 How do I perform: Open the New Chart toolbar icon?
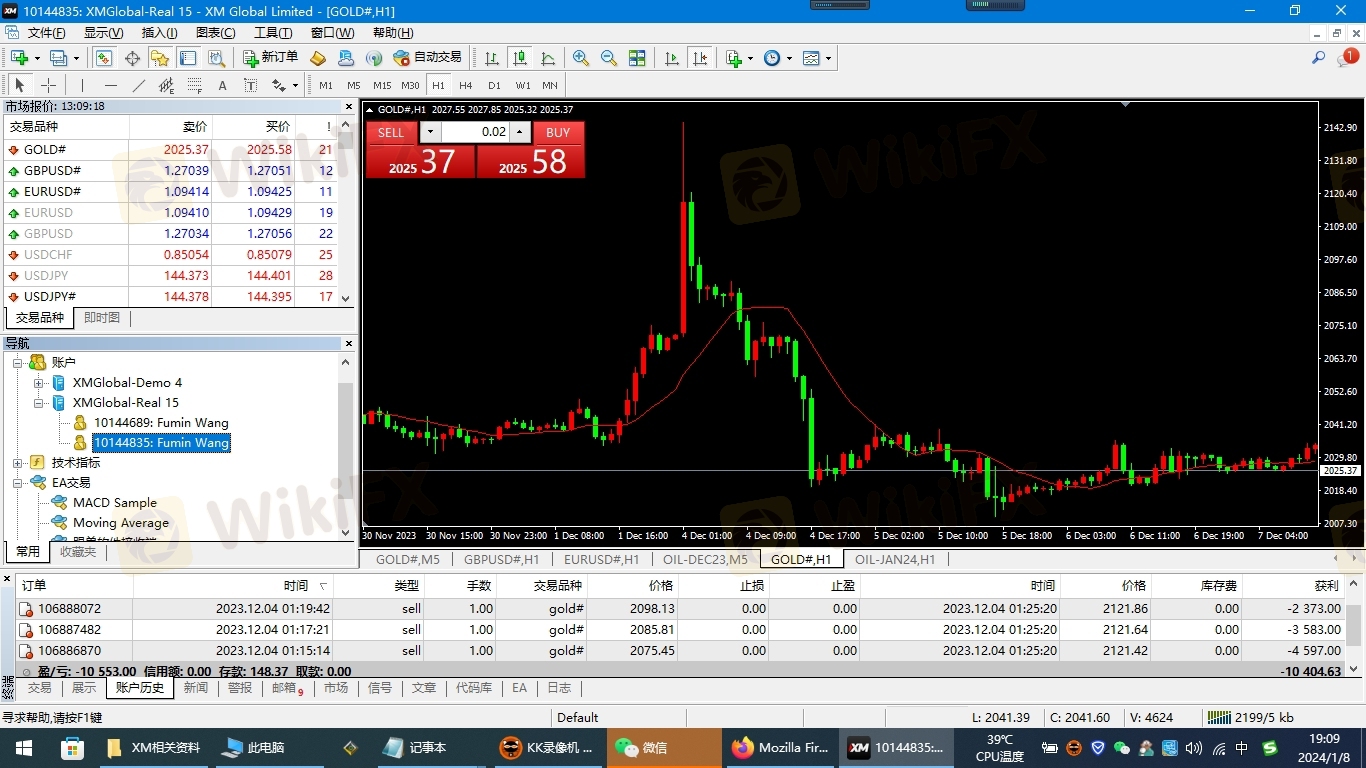(19, 58)
